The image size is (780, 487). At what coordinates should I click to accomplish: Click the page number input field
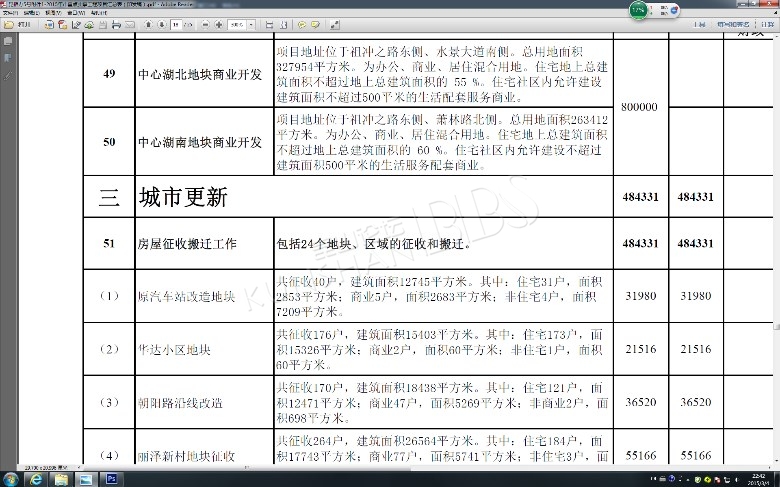point(176,24)
